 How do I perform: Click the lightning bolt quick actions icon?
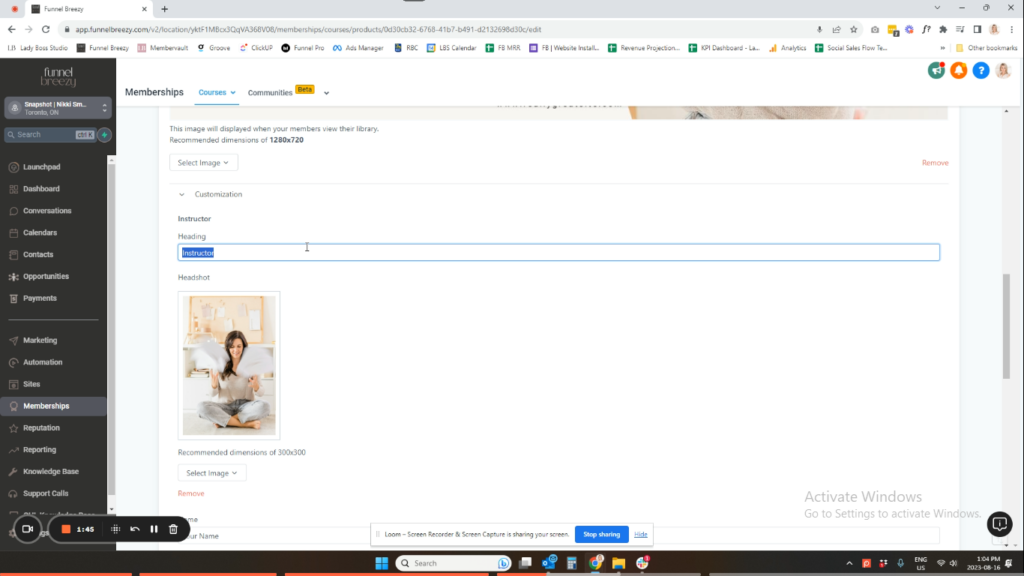pos(104,135)
